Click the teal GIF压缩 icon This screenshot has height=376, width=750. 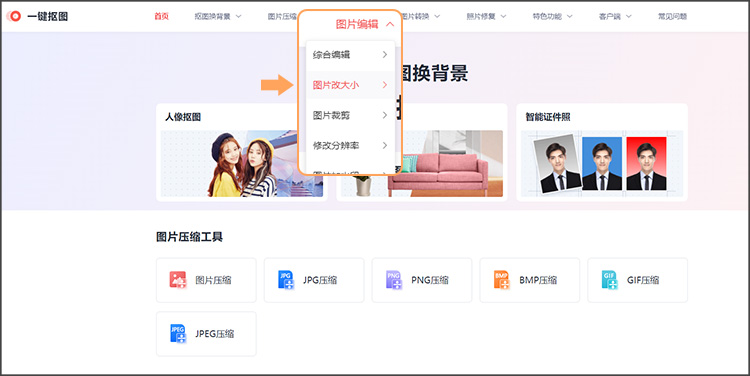coord(610,280)
